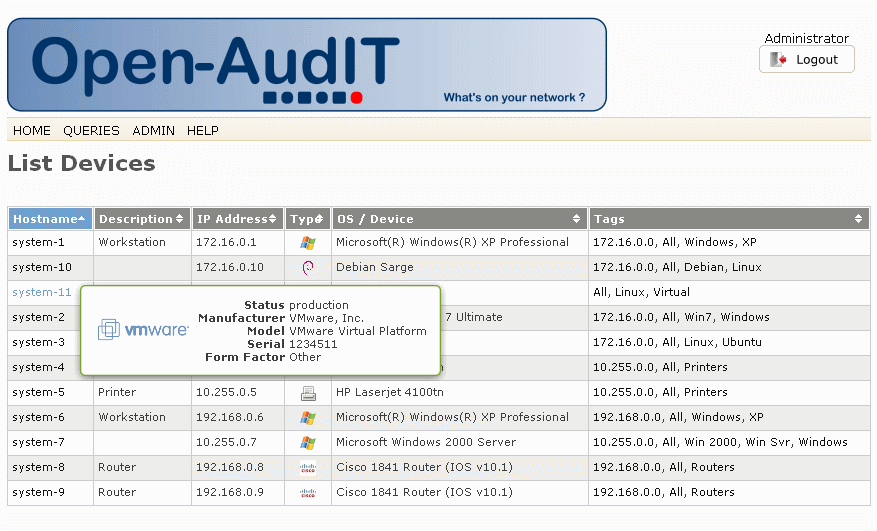Sort the table by Tags column
The image size is (877, 531).
point(728,219)
